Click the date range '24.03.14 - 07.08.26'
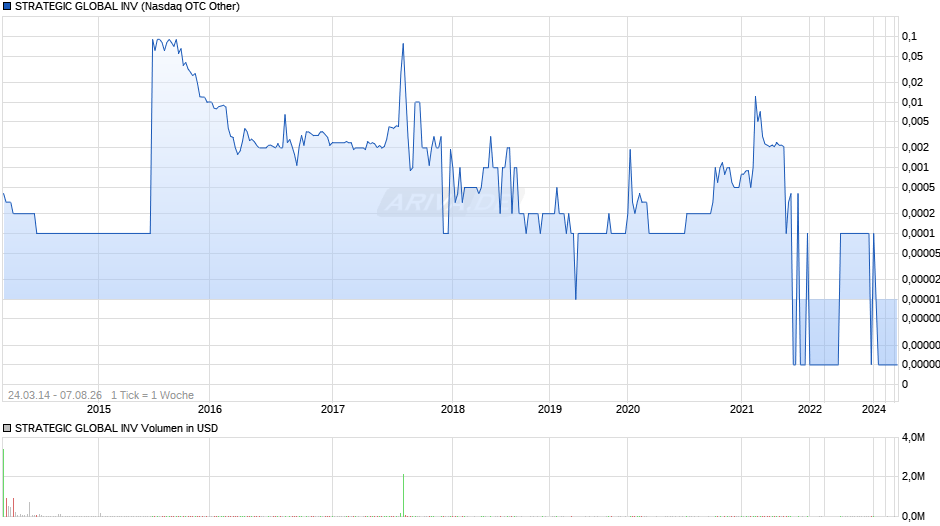The width and height of the screenshot is (940, 526). click(55, 395)
